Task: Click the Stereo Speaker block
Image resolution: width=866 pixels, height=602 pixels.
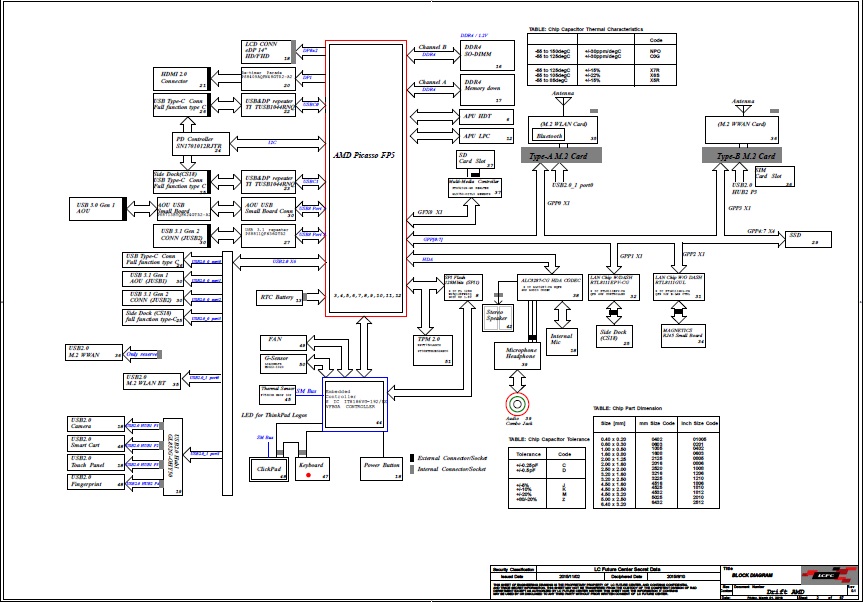Action: point(496,319)
